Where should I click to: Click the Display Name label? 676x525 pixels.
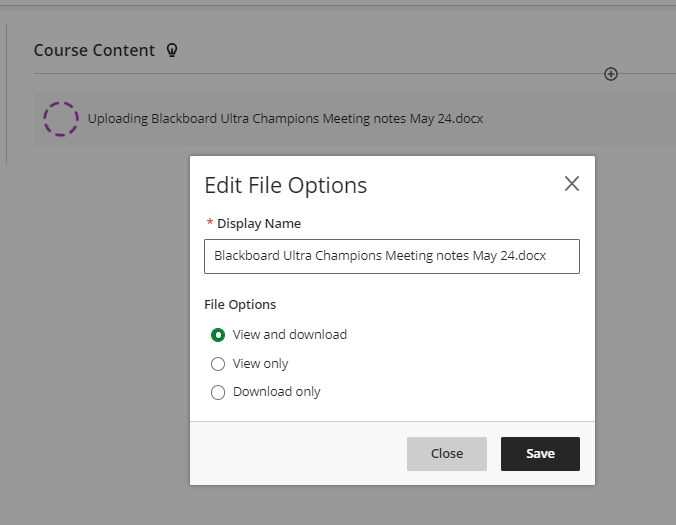(x=259, y=223)
